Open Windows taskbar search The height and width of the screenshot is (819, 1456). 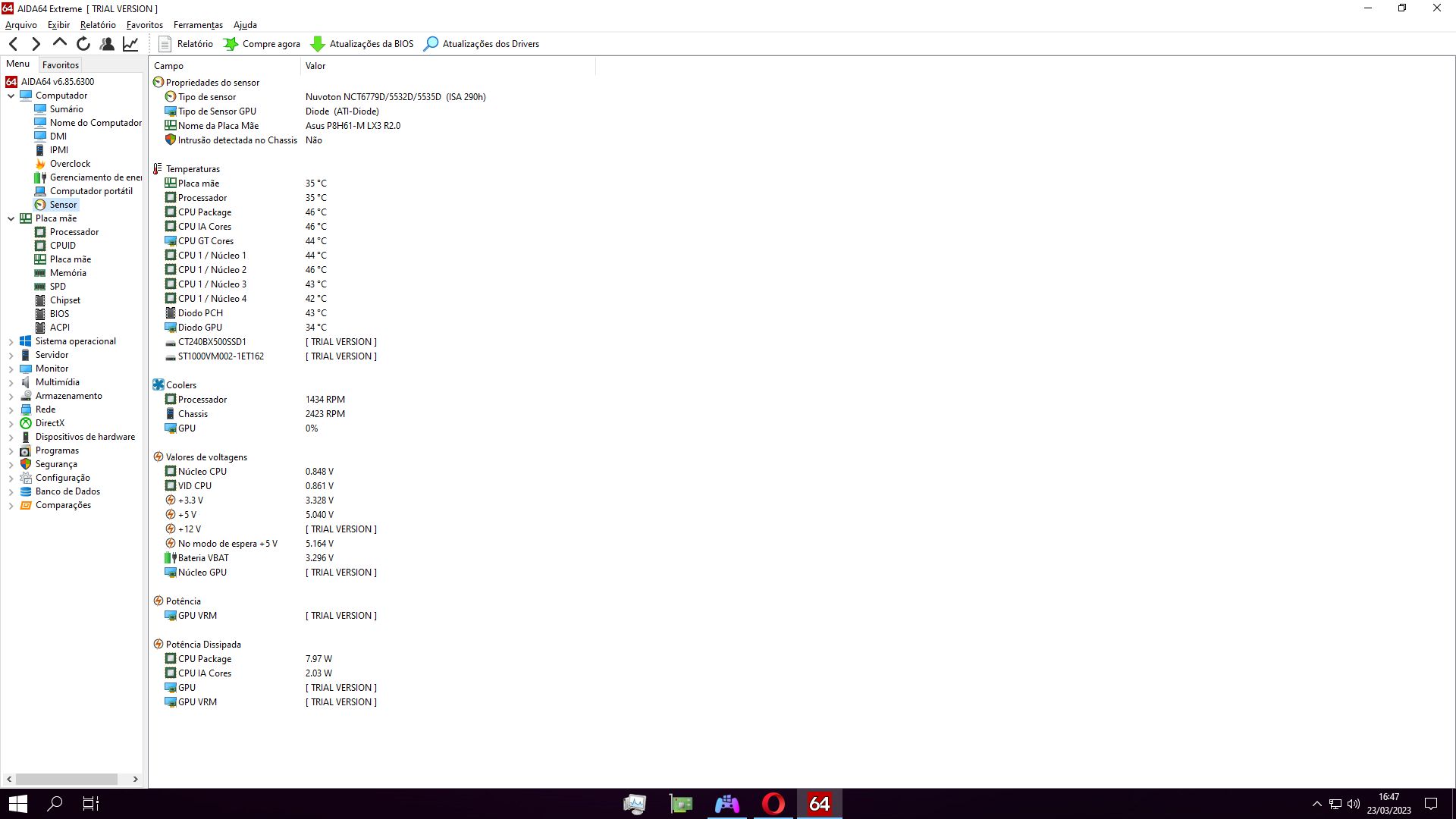pyautogui.click(x=55, y=804)
